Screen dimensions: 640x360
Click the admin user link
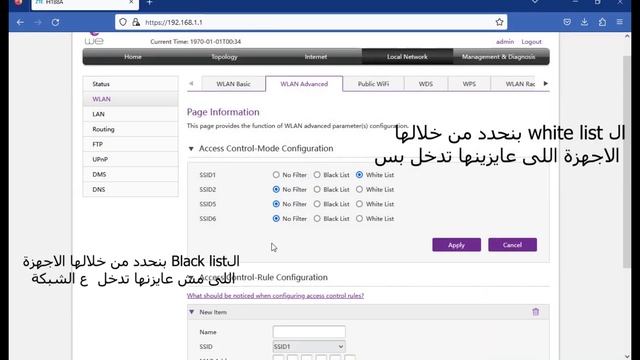click(505, 42)
